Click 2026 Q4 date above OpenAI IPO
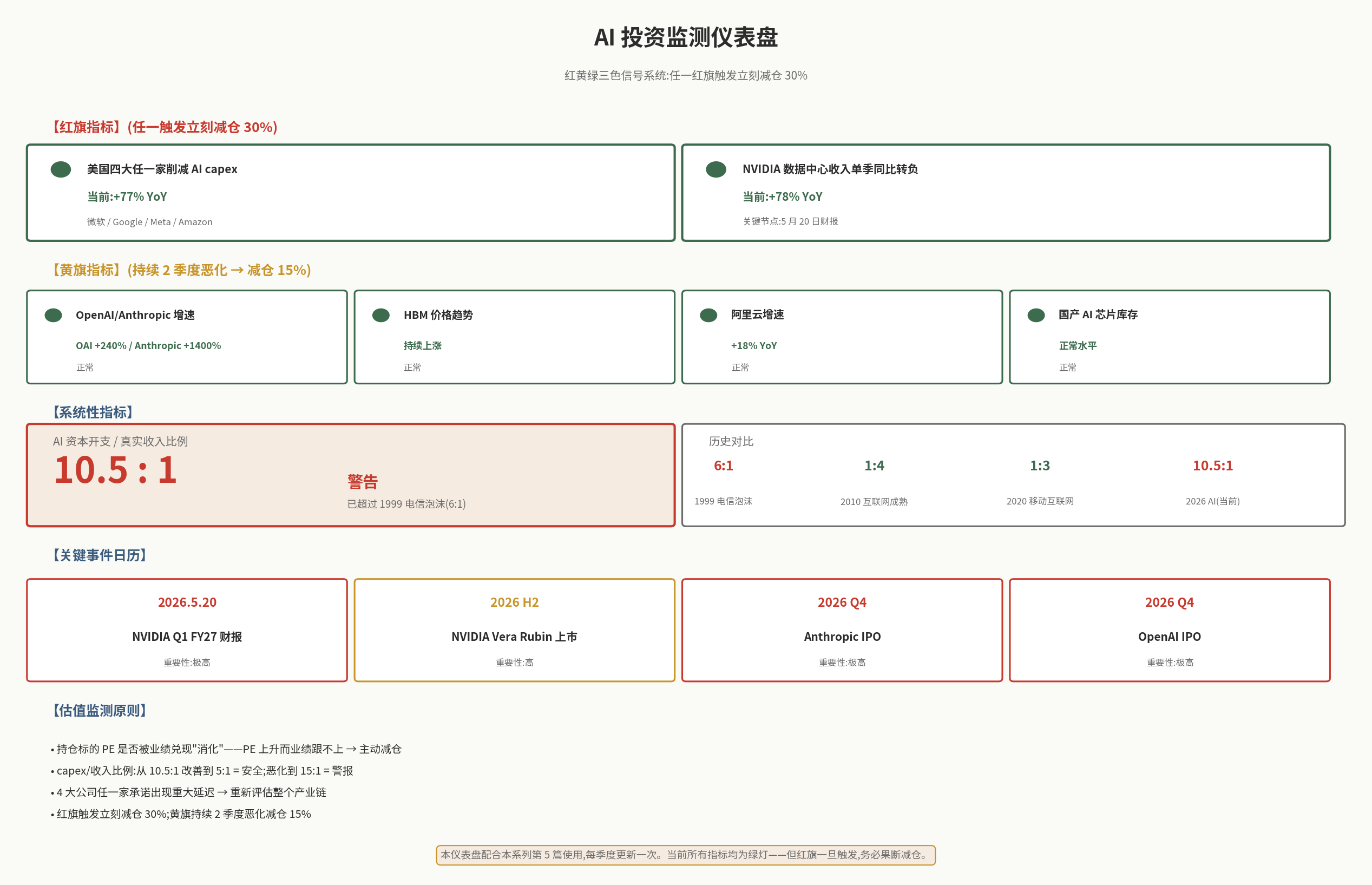 (1170, 602)
